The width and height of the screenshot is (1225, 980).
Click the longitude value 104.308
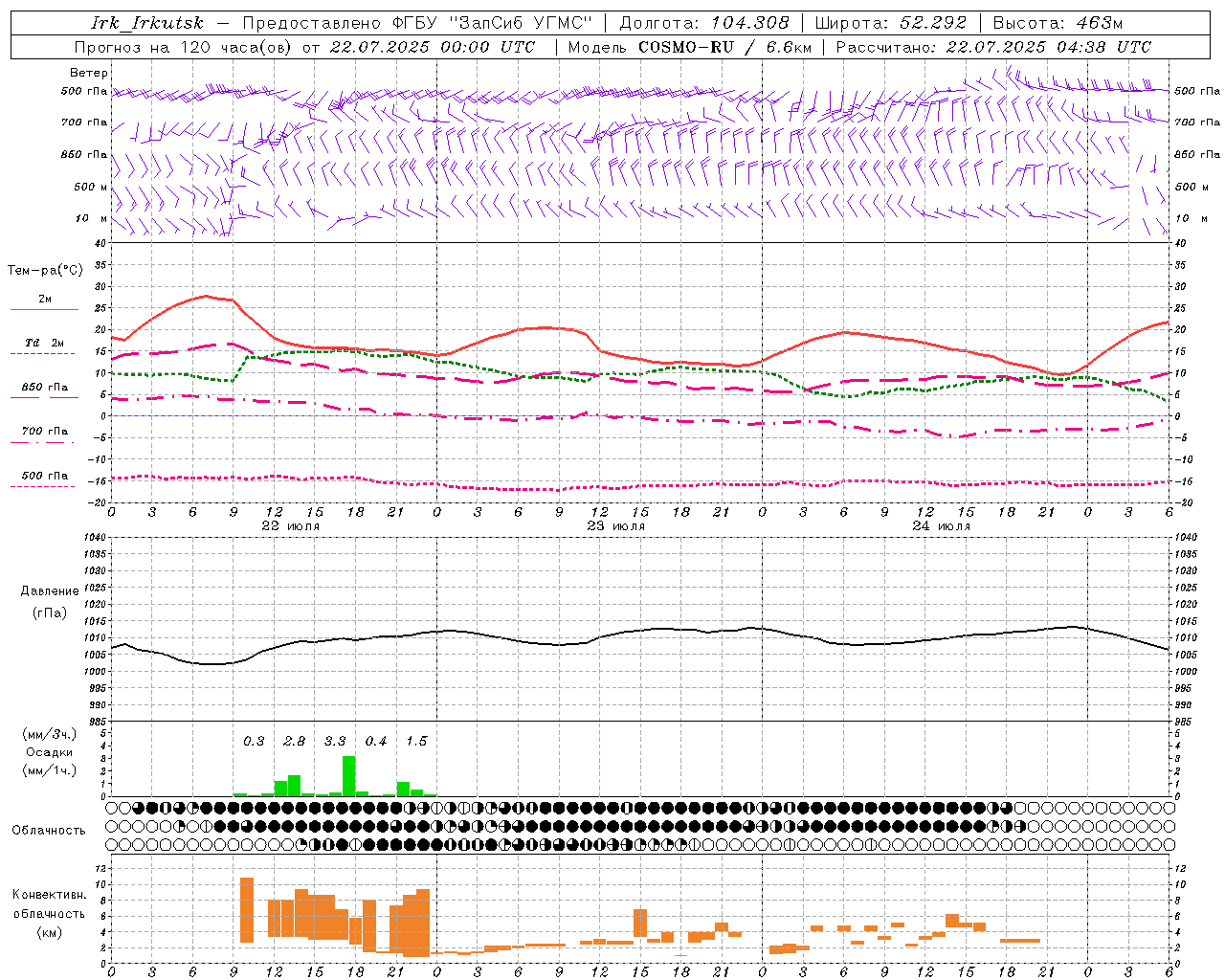coord(749,23)
